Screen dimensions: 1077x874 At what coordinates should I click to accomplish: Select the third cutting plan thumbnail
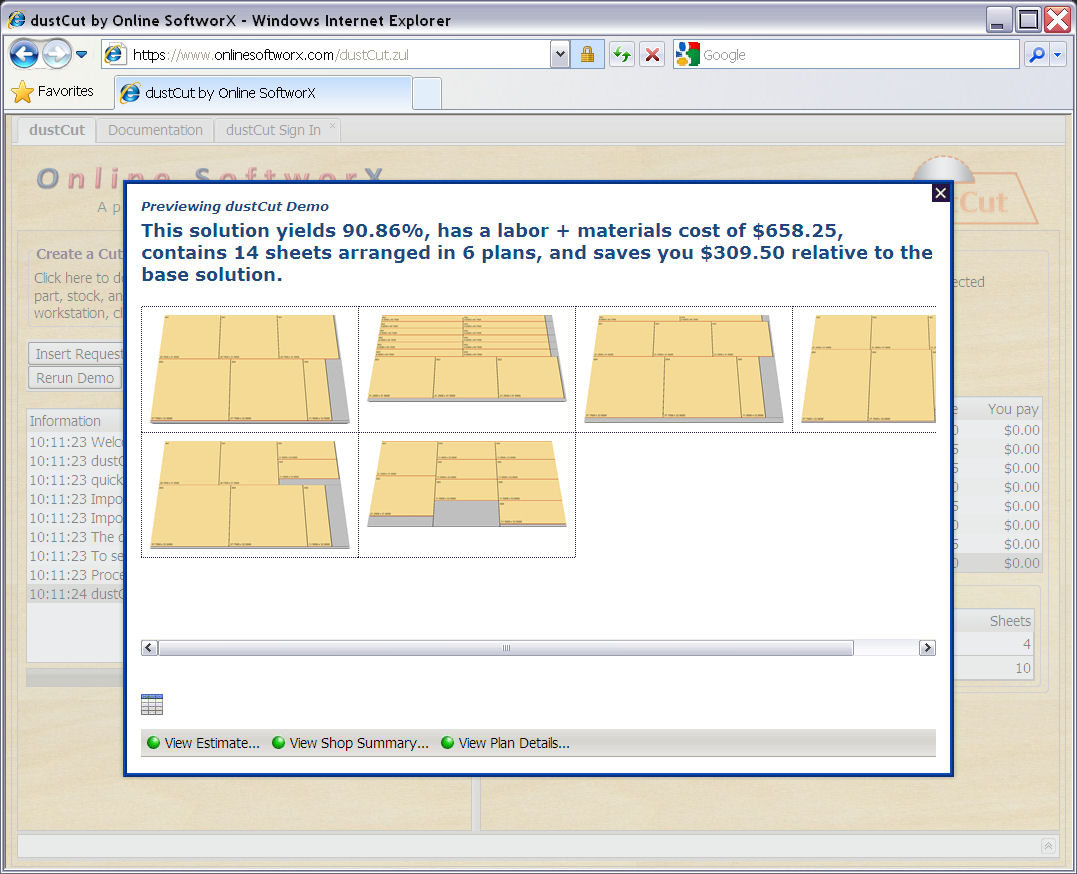click(684, 369)
